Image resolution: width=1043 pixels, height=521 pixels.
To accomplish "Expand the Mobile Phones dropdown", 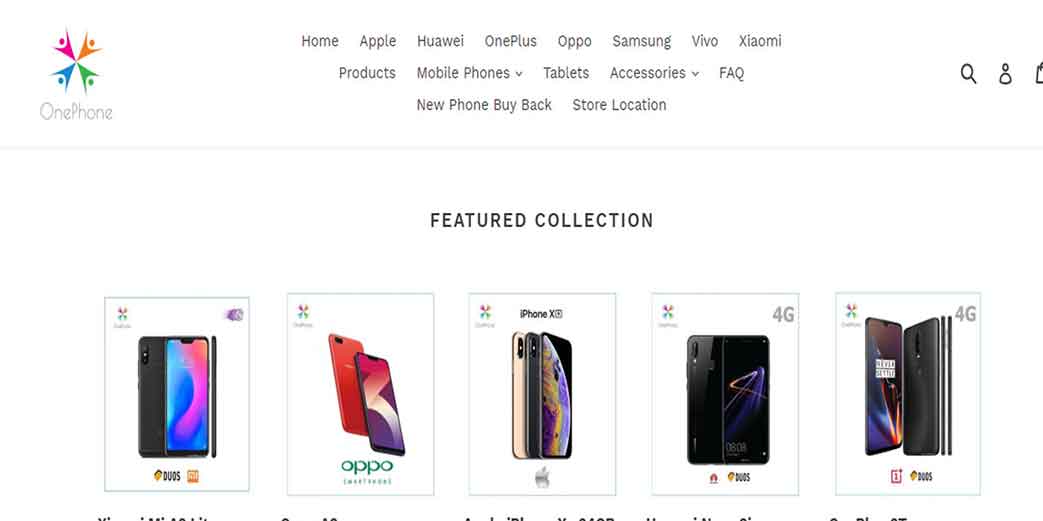I will 469,73.
